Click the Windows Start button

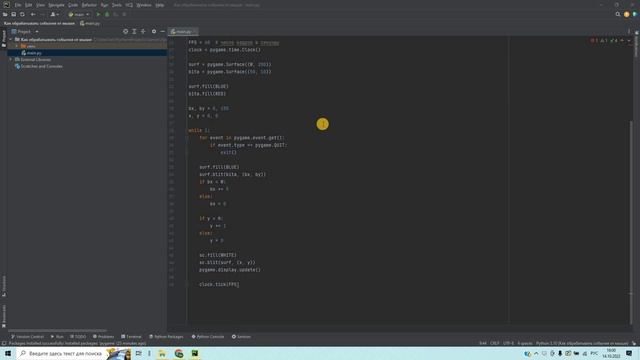(8, 353)
